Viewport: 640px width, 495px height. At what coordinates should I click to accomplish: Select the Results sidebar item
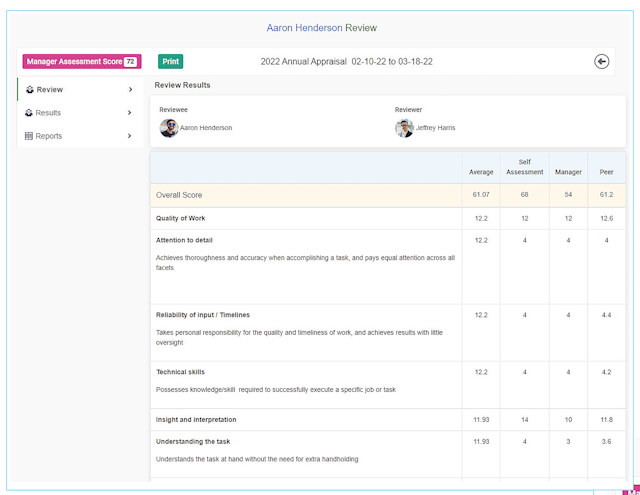tap(80, 113)
